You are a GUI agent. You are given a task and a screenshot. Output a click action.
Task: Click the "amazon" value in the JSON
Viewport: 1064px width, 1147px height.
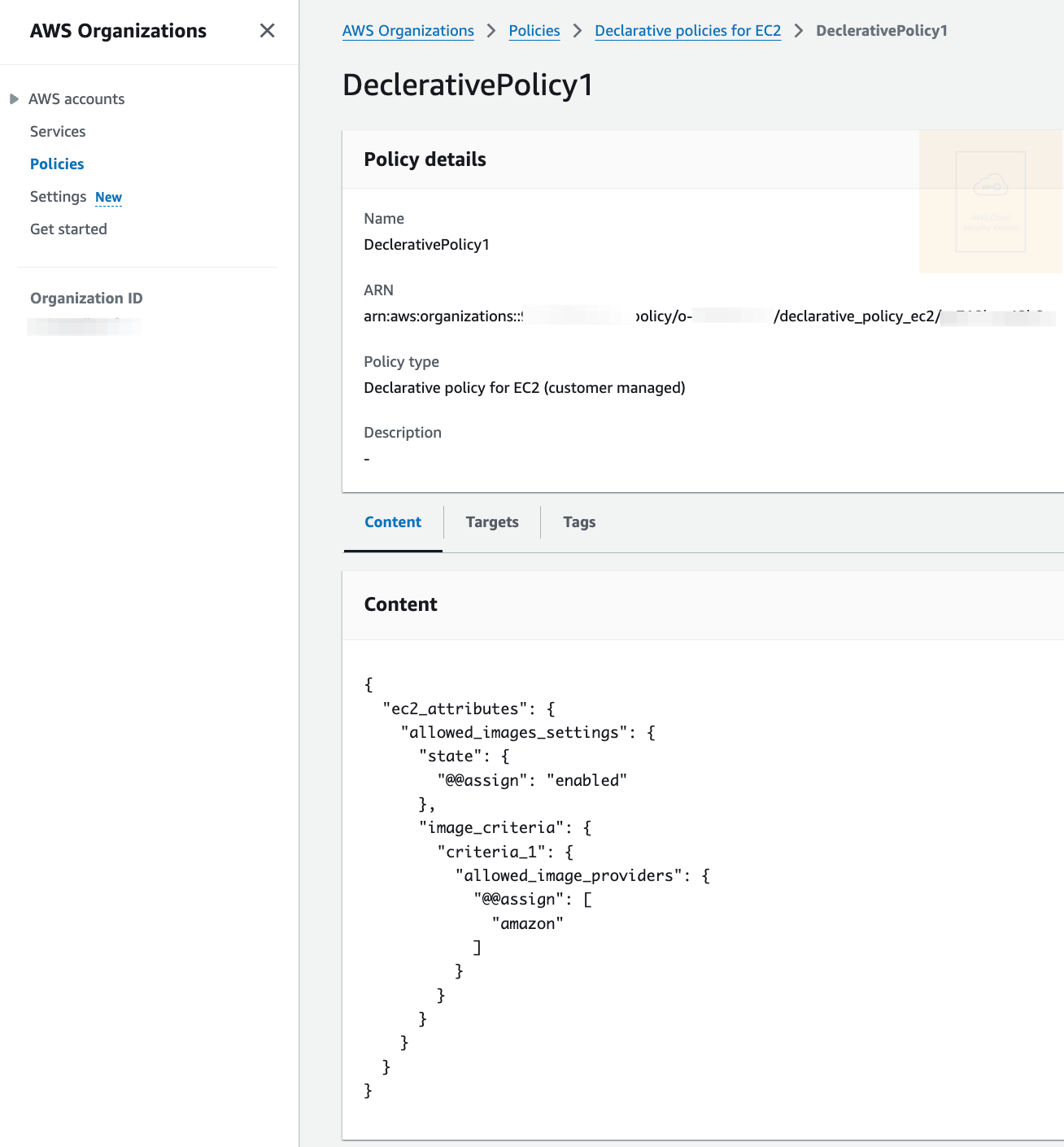click(527, 923)
